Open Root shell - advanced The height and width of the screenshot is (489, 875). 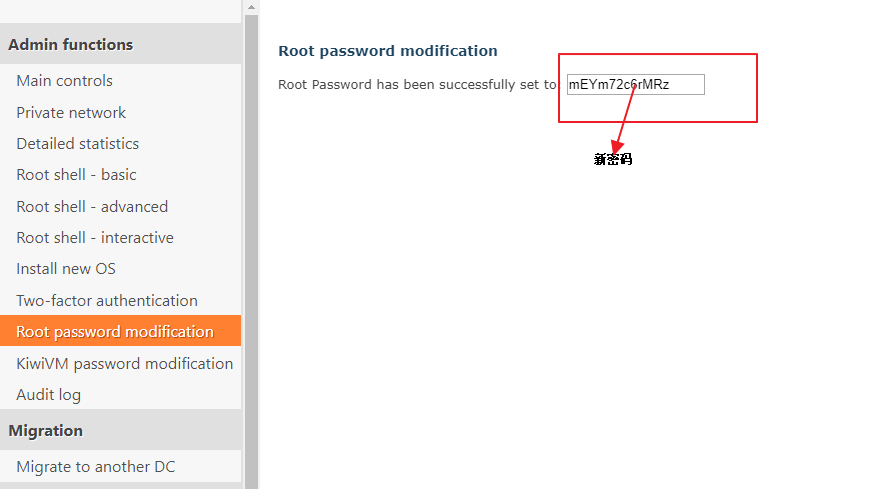(92, 207)
